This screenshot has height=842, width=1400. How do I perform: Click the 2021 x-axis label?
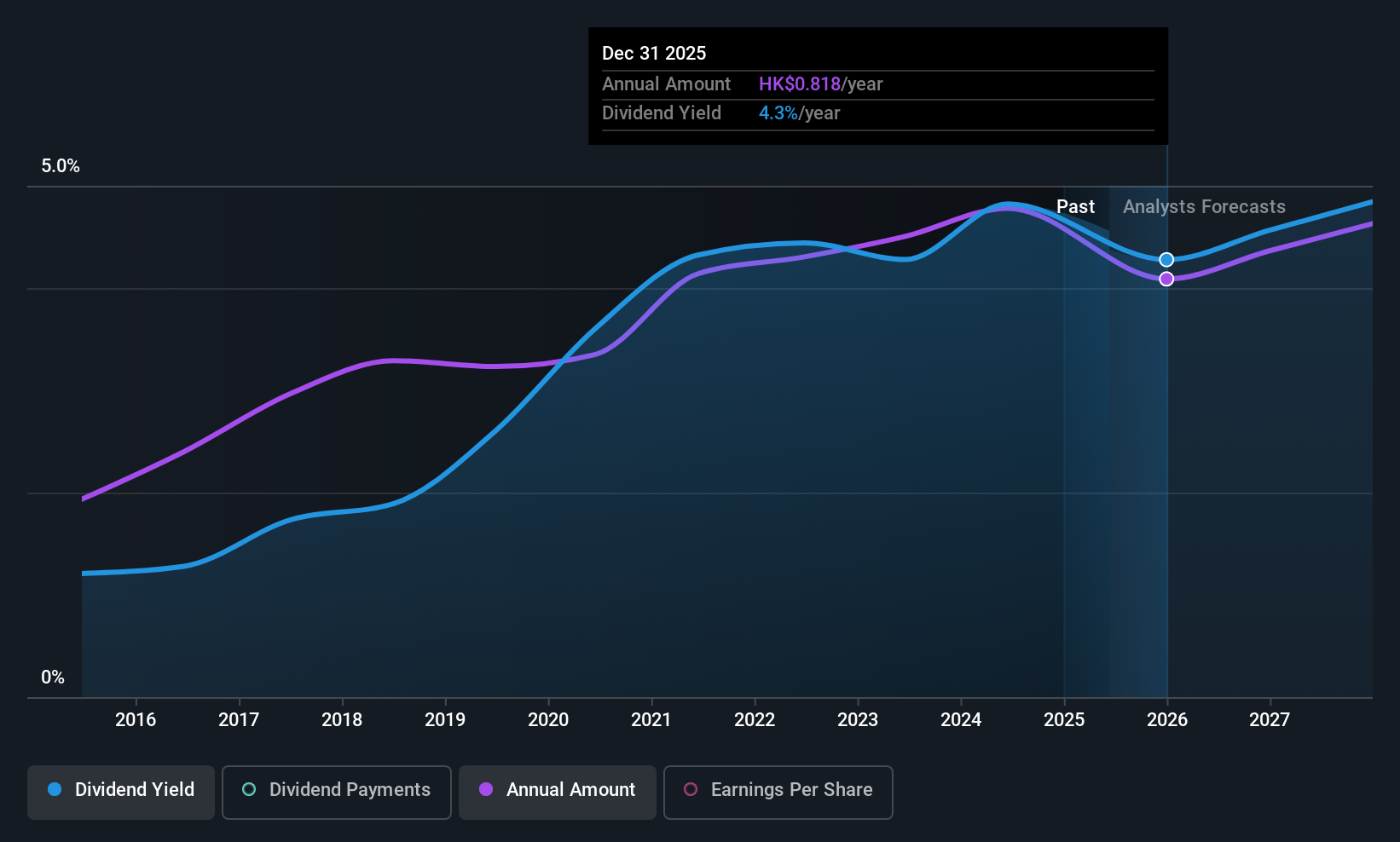(651, 720)
